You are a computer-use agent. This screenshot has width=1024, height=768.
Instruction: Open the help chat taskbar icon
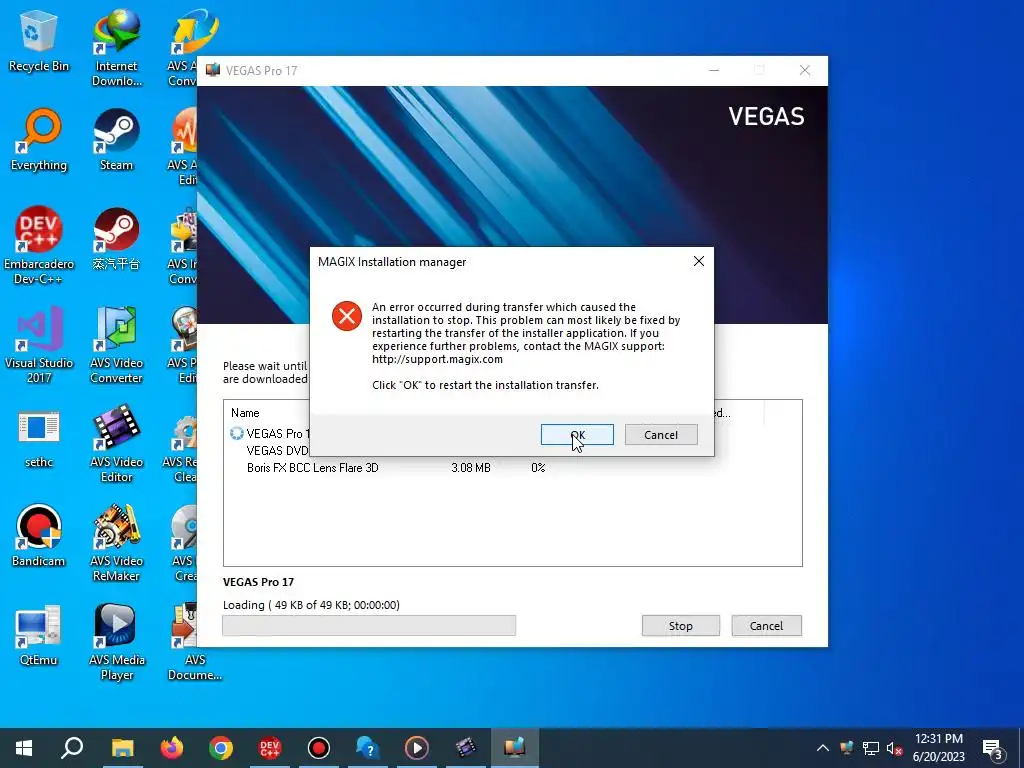click(368, 748)
